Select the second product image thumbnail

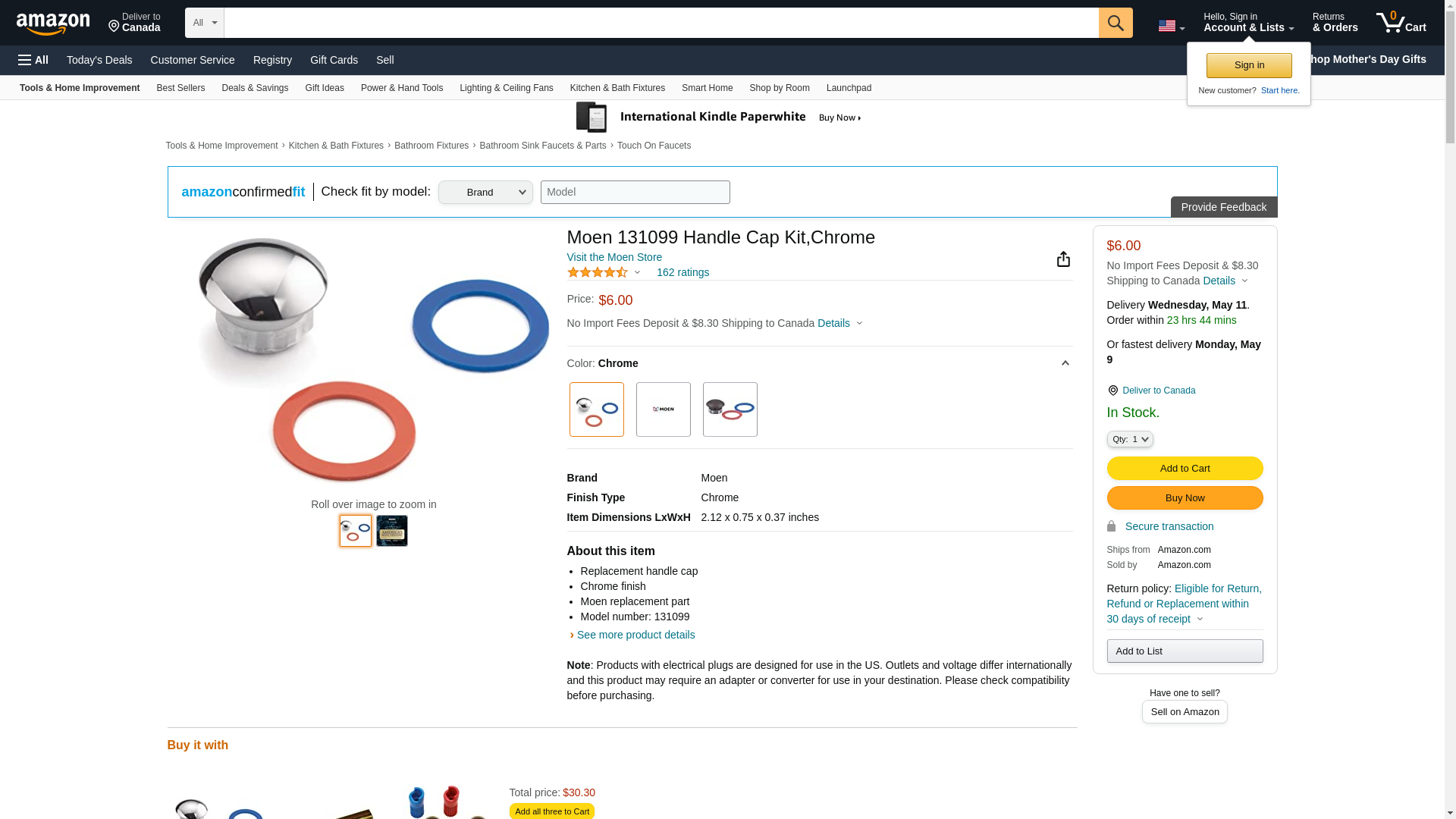point(392,531)
